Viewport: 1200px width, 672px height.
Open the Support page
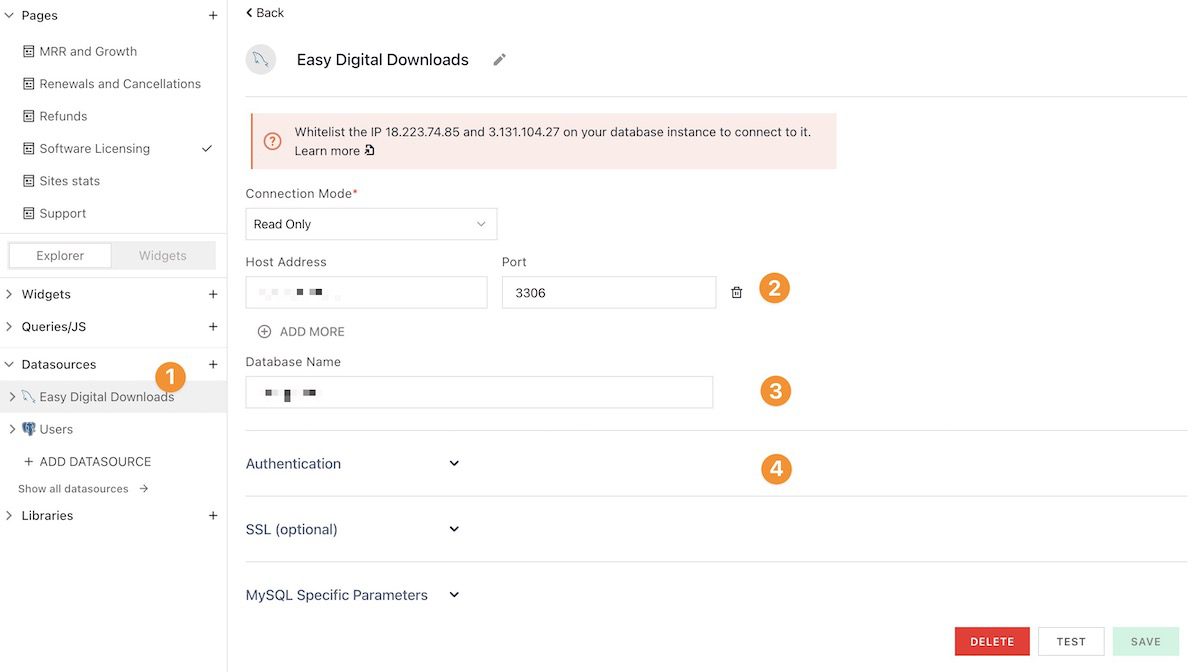click(63, 213)
